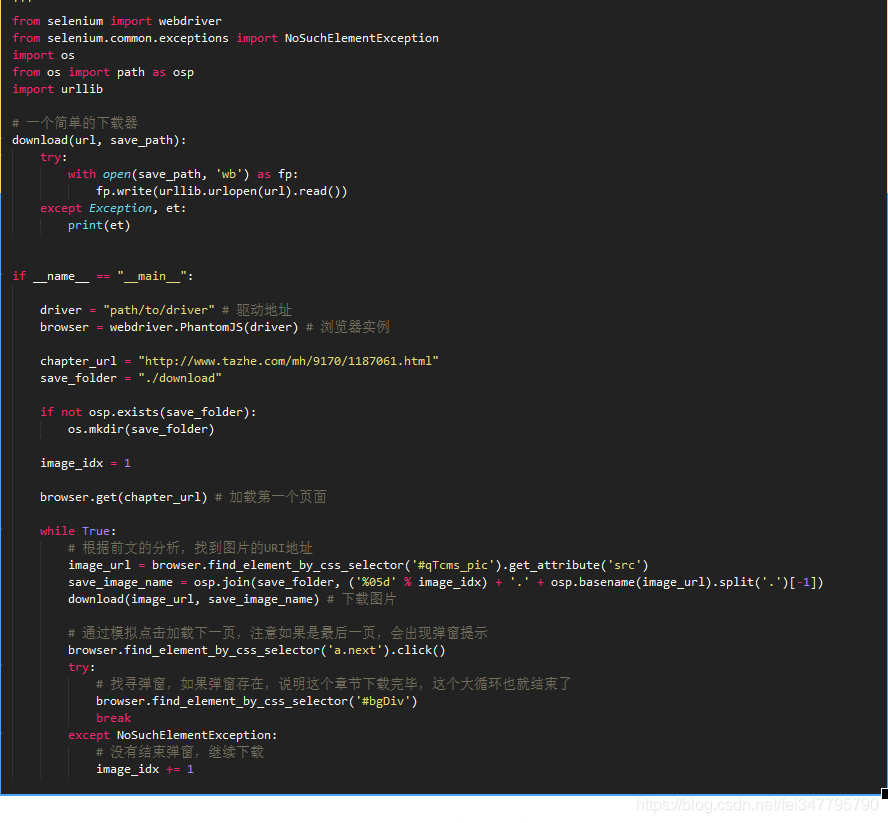Screen dimensions: 888x823
Task: Click the "./download" string
Action: [x=180, y=378]
